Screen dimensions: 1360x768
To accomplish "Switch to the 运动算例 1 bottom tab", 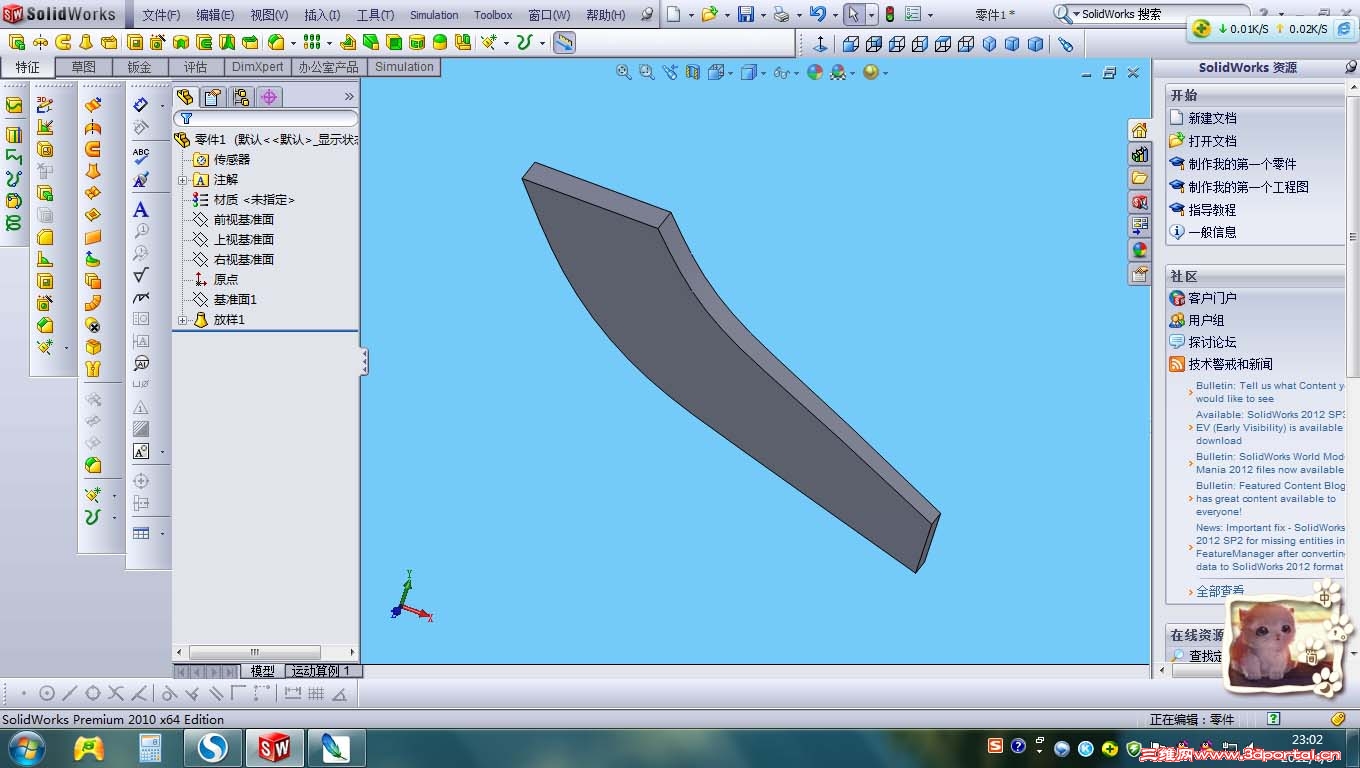I will point(321,671).
